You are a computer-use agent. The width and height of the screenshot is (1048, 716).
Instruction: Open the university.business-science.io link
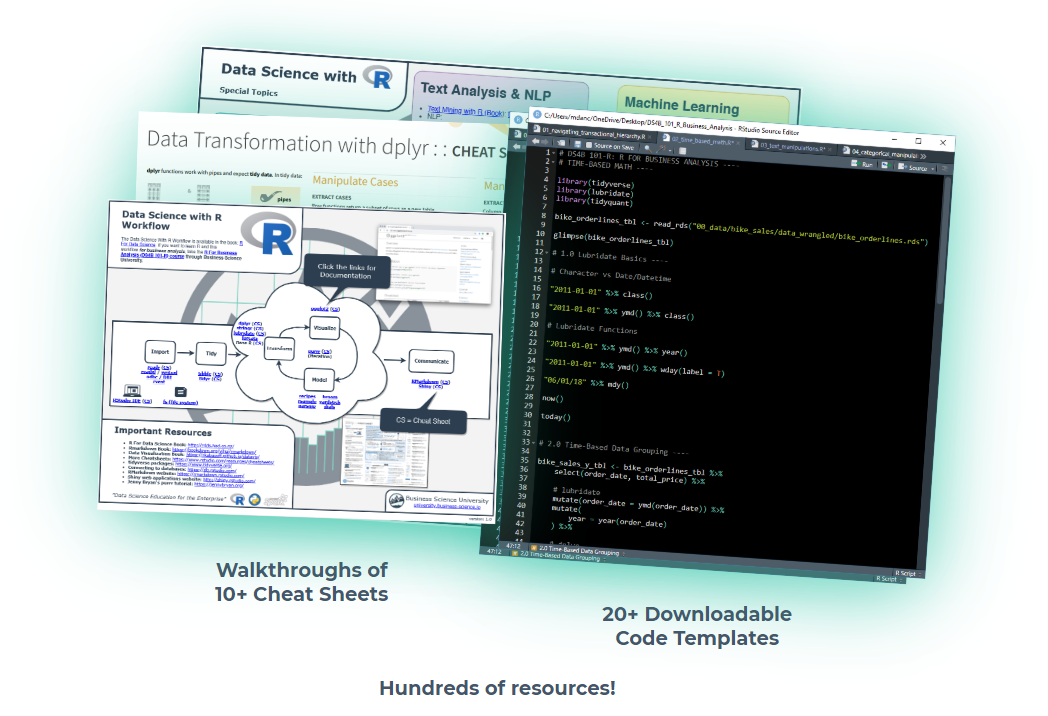[446, 506]
